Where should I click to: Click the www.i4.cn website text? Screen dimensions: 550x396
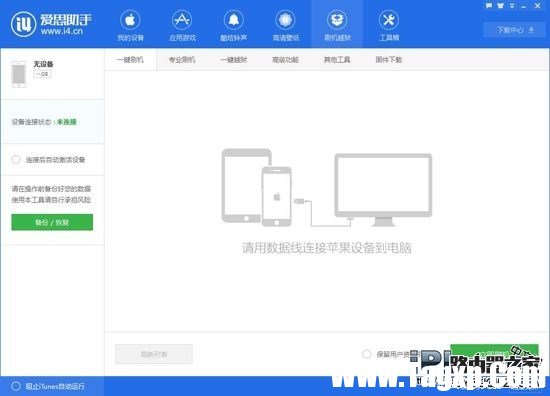62,31
